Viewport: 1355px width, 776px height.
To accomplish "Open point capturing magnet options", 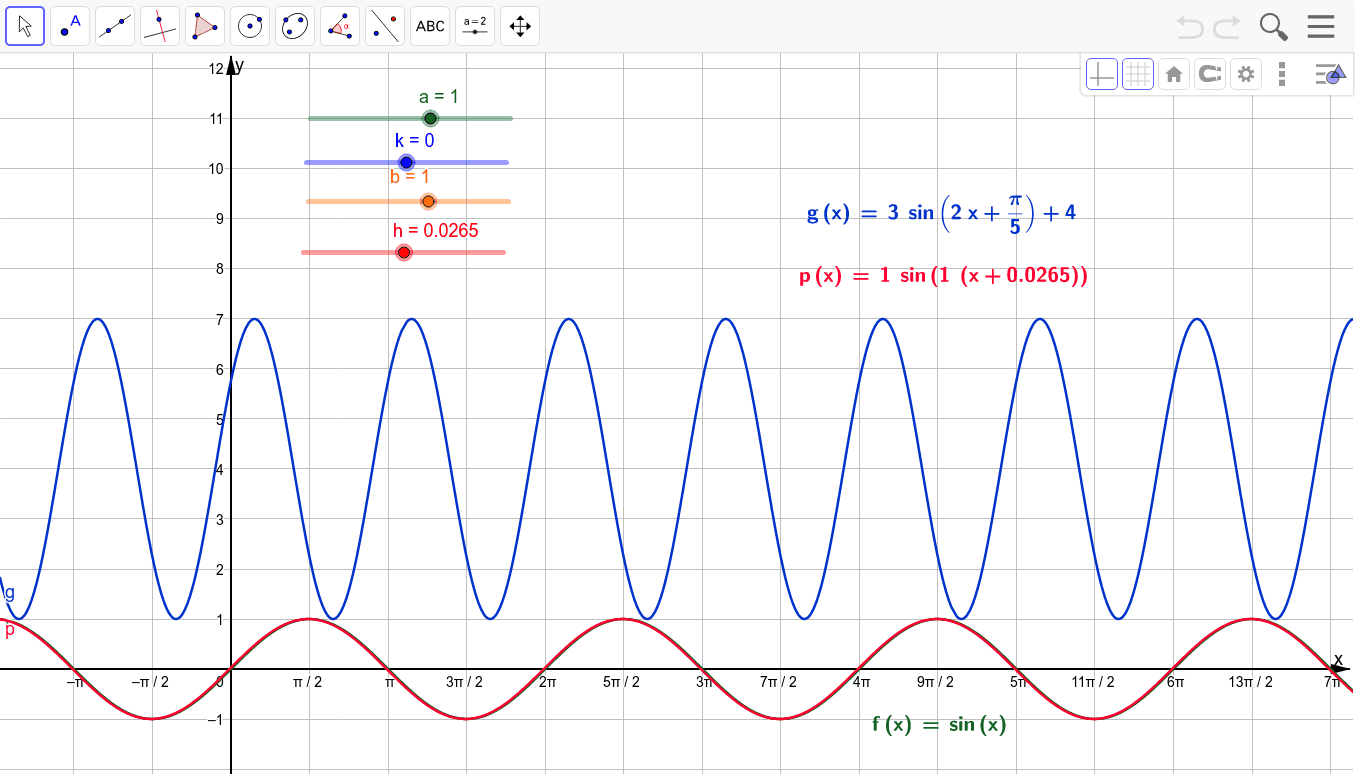I will 1210,74.
